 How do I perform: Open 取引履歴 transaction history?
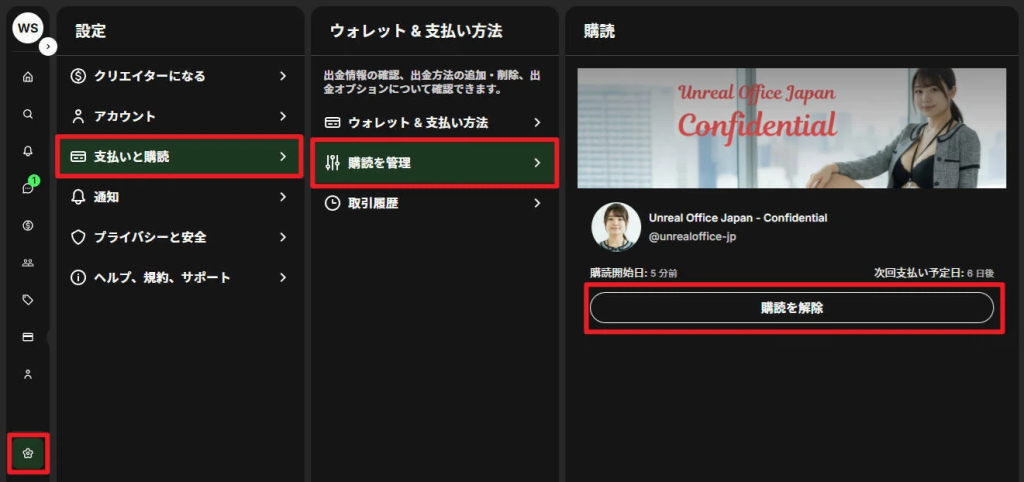[433, 203]
